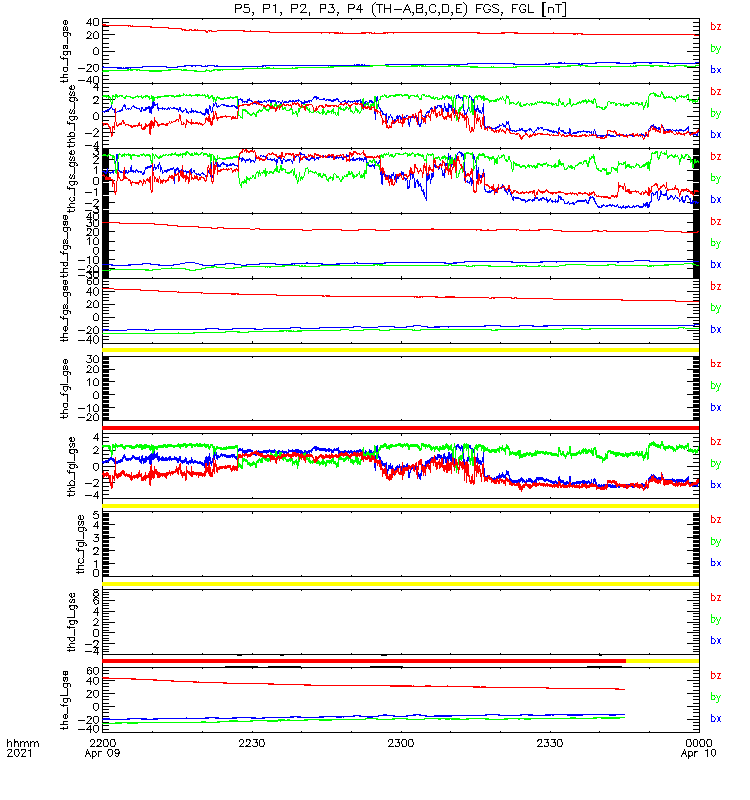The width and height of the screenshot is (750, 800).
Task: Click yellow status bar above thd_fgl_gse panel
Action: 401,584
